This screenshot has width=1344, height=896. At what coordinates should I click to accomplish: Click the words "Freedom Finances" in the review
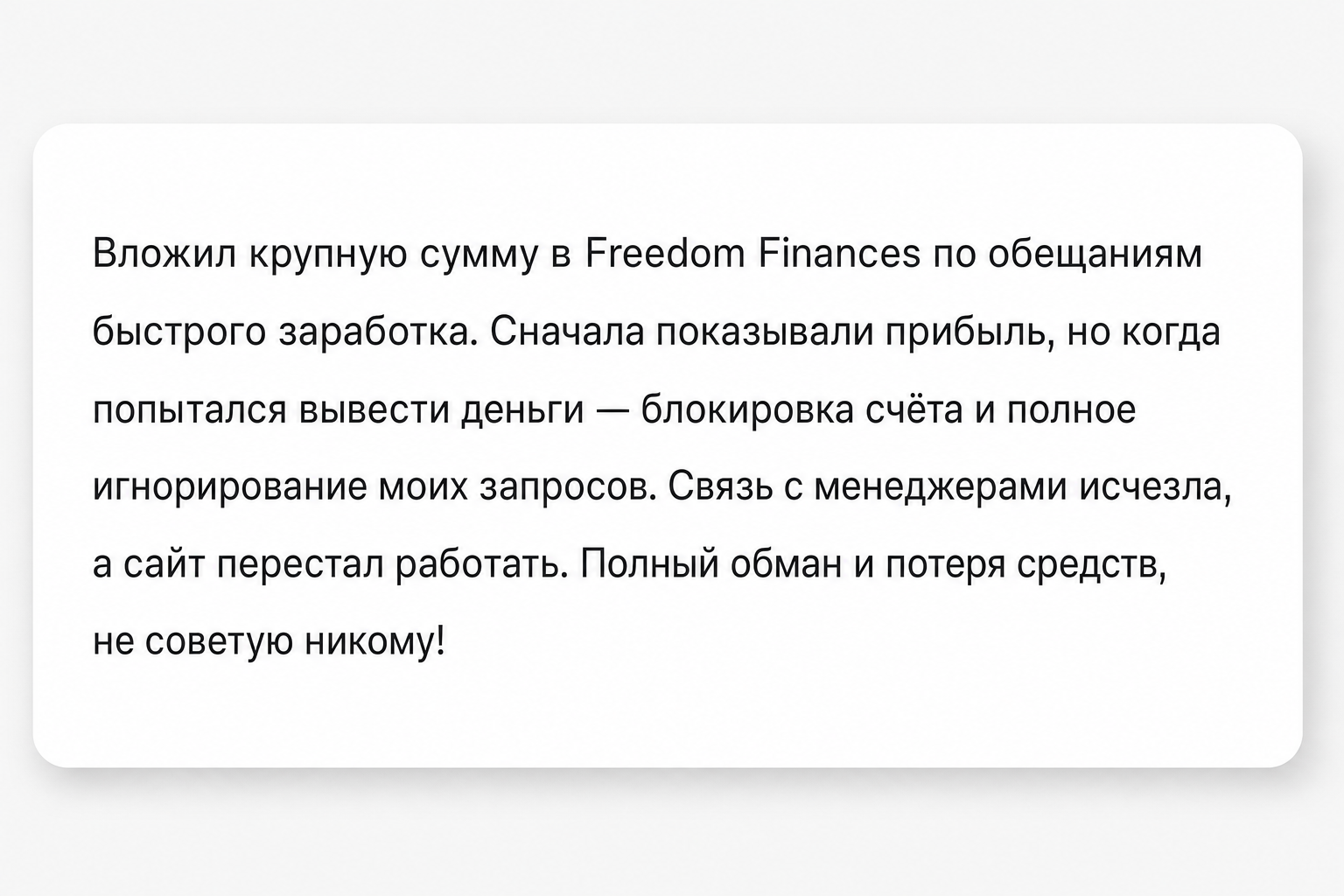click(x=751, y=255)
